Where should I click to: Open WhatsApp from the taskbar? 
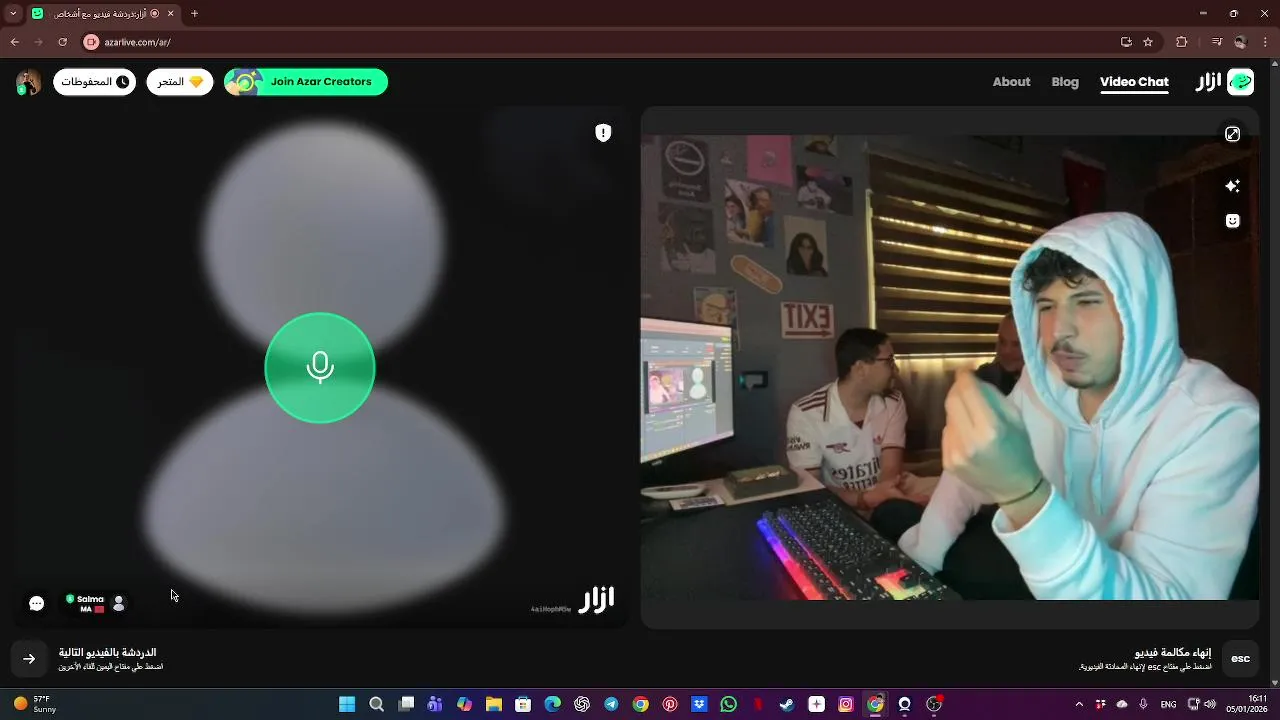(729, 704)
